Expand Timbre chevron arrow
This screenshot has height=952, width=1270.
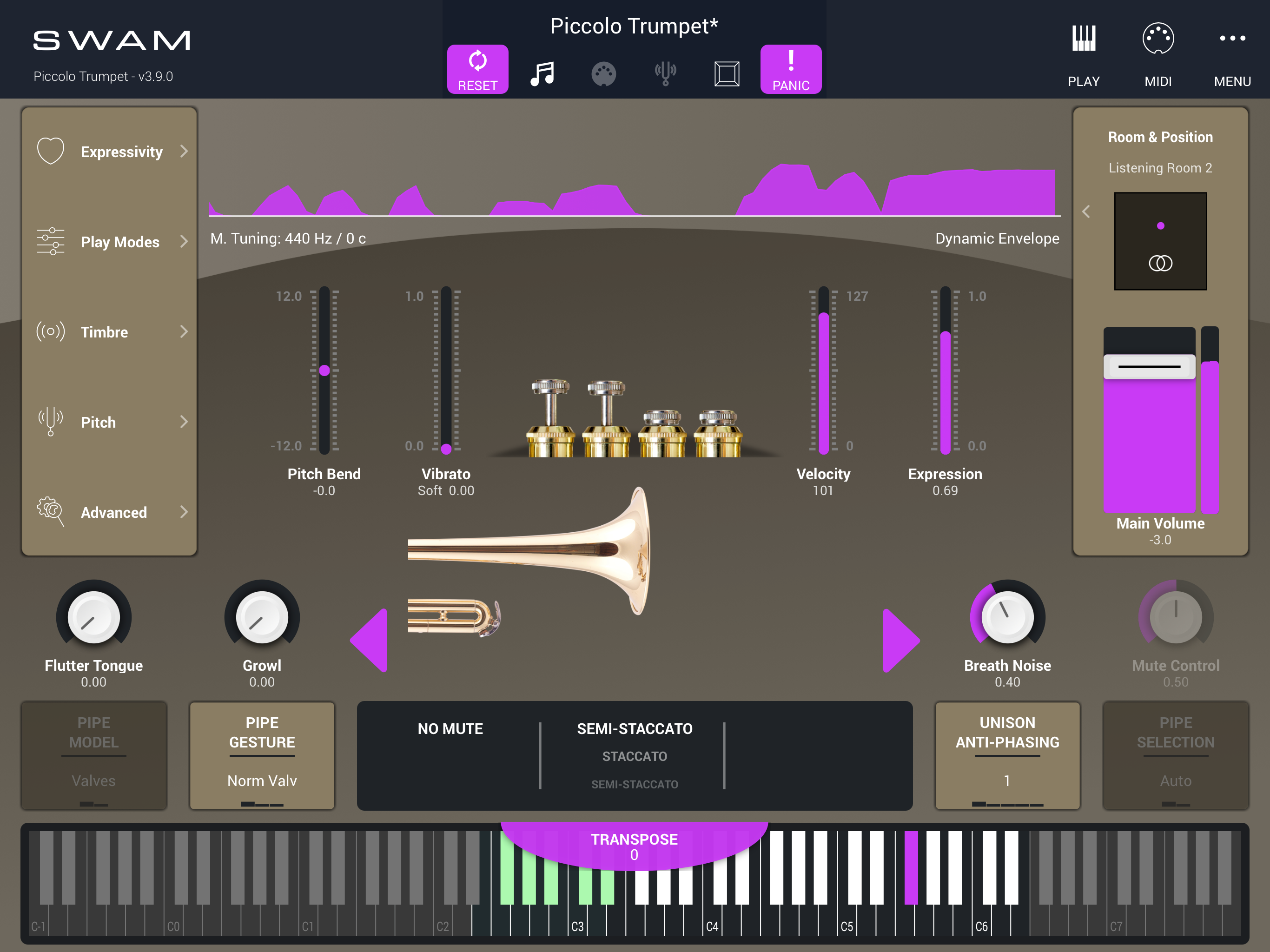[184, 331]
